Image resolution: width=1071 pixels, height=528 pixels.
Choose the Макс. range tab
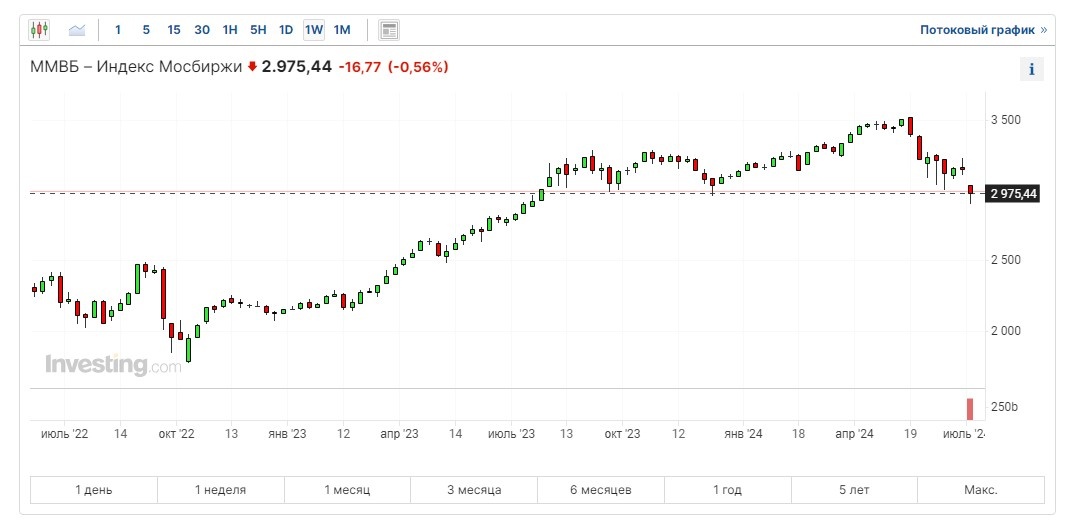(981, 490)
